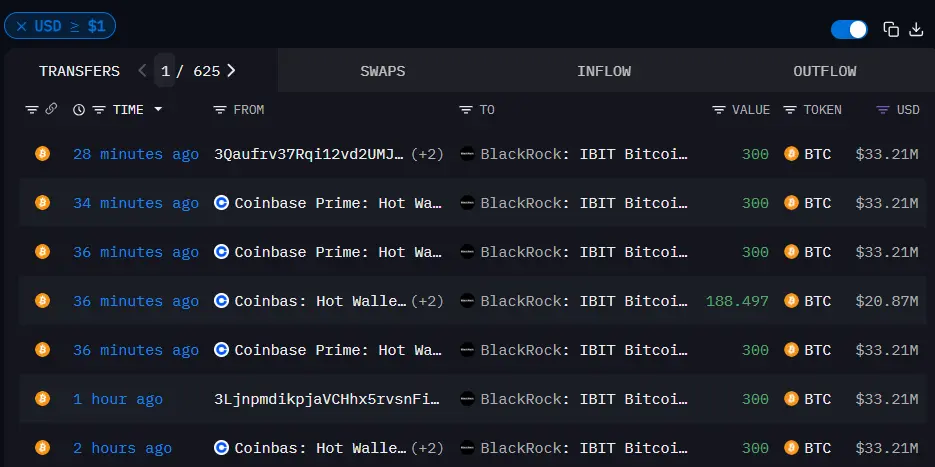This screenshot has height=467, width=935.
Task: Open the TOKEN column filter
Action: tap(790, 110)
